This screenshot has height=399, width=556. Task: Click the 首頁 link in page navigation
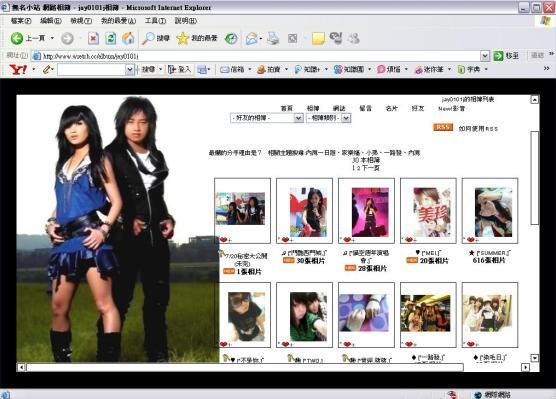coord(287,108)
